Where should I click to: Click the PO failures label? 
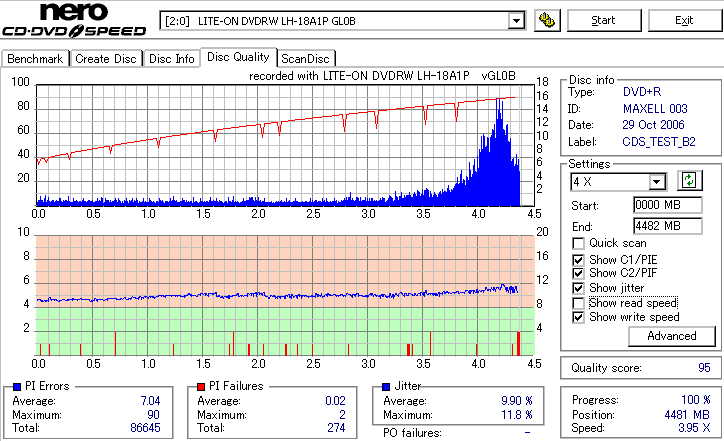point(412,433)
